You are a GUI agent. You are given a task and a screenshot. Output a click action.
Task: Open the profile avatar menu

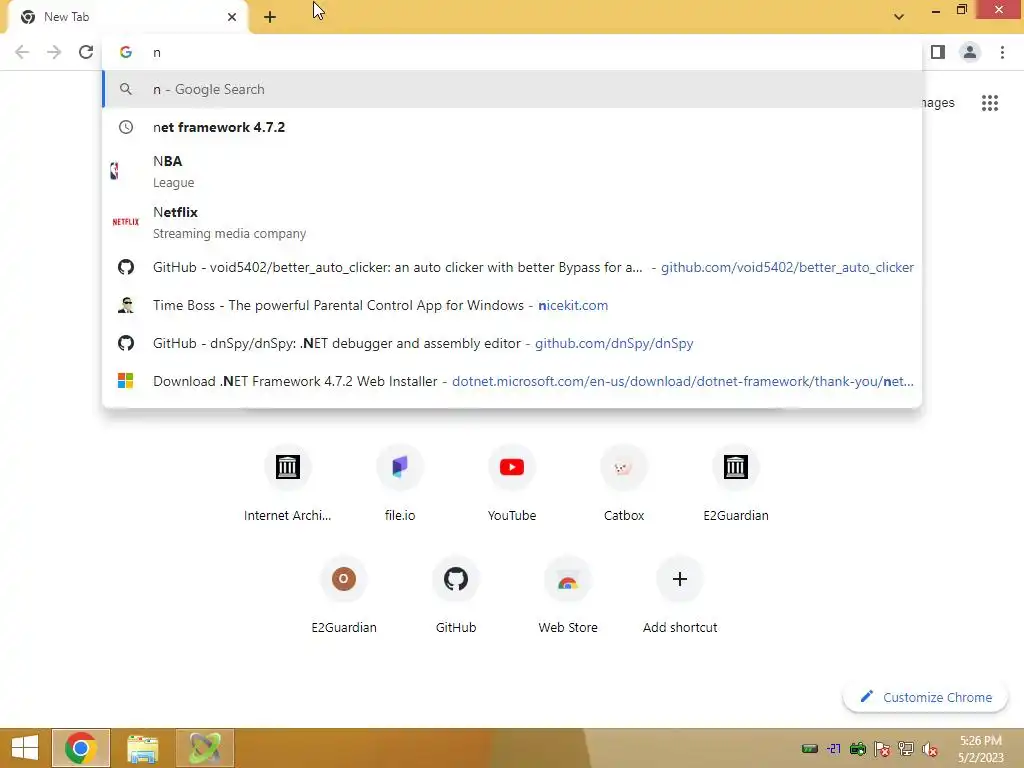click(x=970, y=52)
